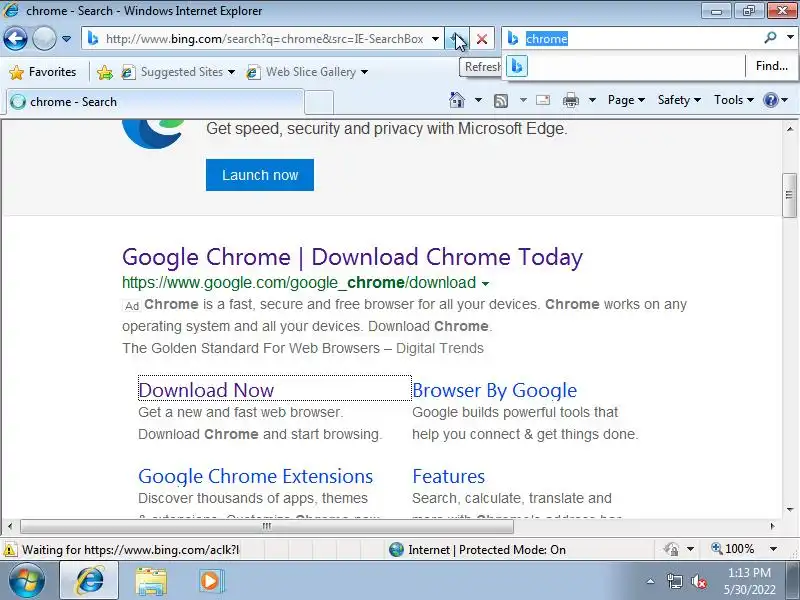Open the Favorites star button

click(43, 72)
